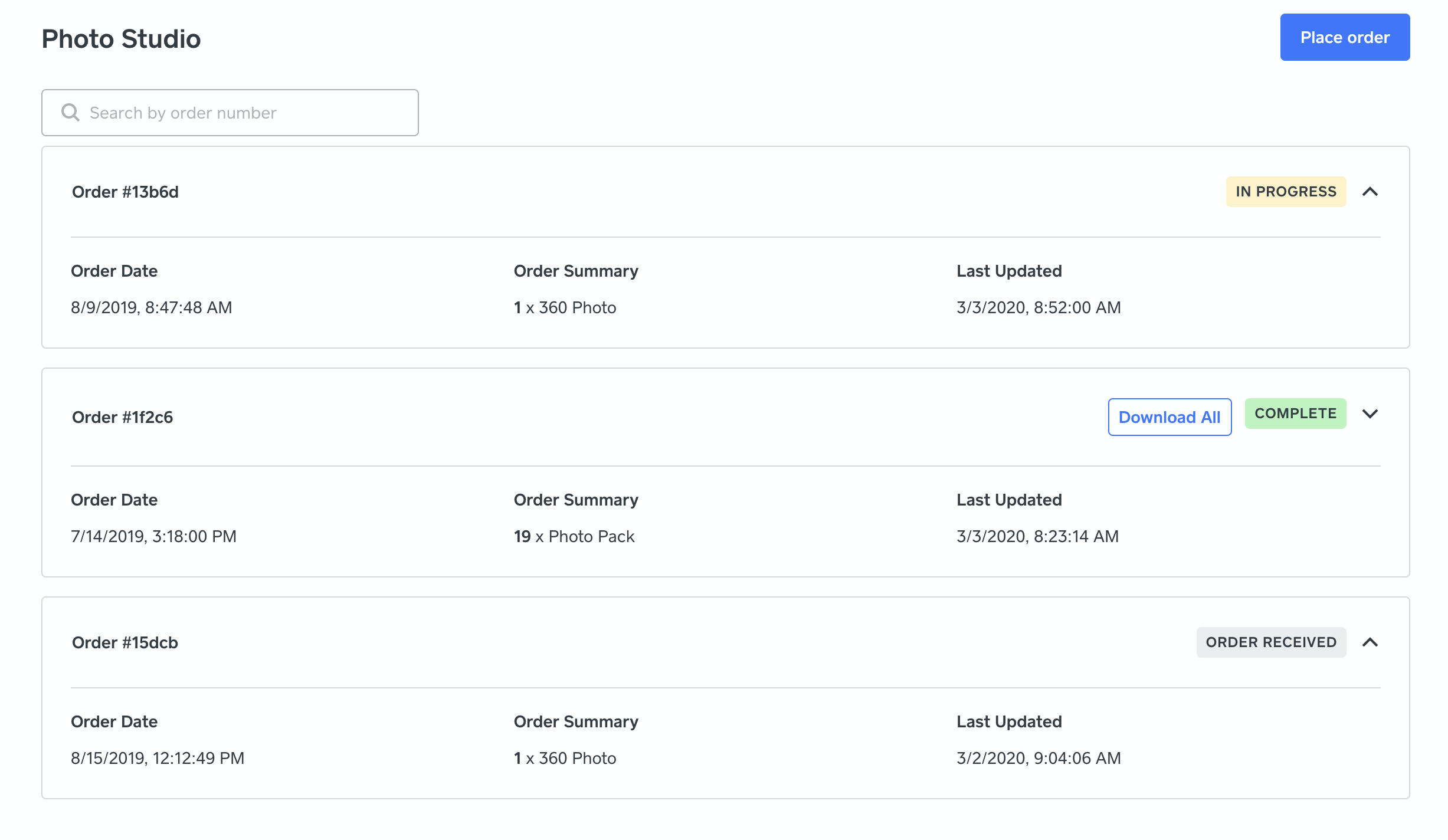This screenshot has height=840, width=1448.
Task: Click last updated 3/3/2020, 8:52:00 AM
Action: tap(1038, 307)
